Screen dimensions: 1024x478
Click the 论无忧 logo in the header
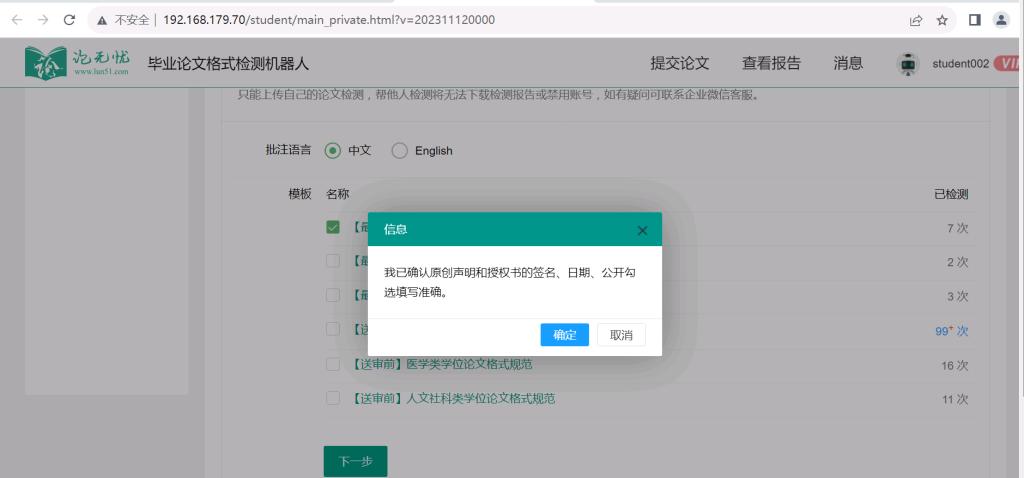click(x=78, y=63)
